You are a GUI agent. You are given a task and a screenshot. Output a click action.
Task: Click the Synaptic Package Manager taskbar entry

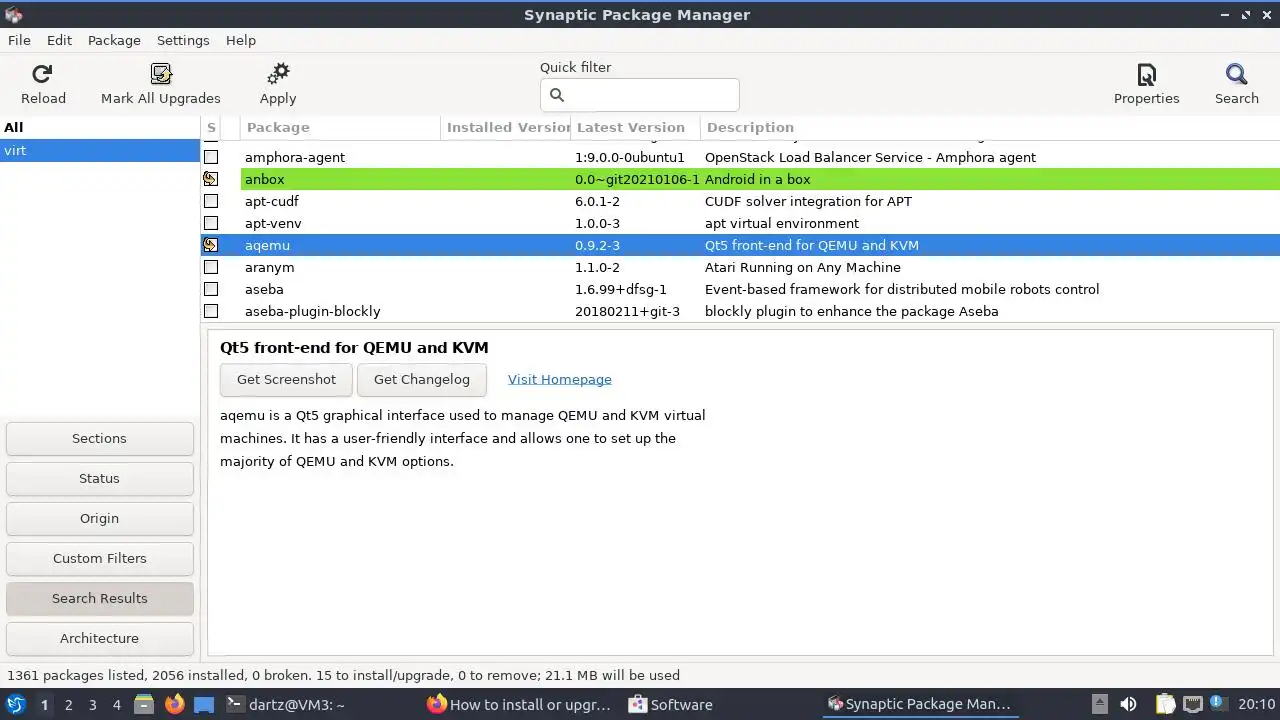921,704
